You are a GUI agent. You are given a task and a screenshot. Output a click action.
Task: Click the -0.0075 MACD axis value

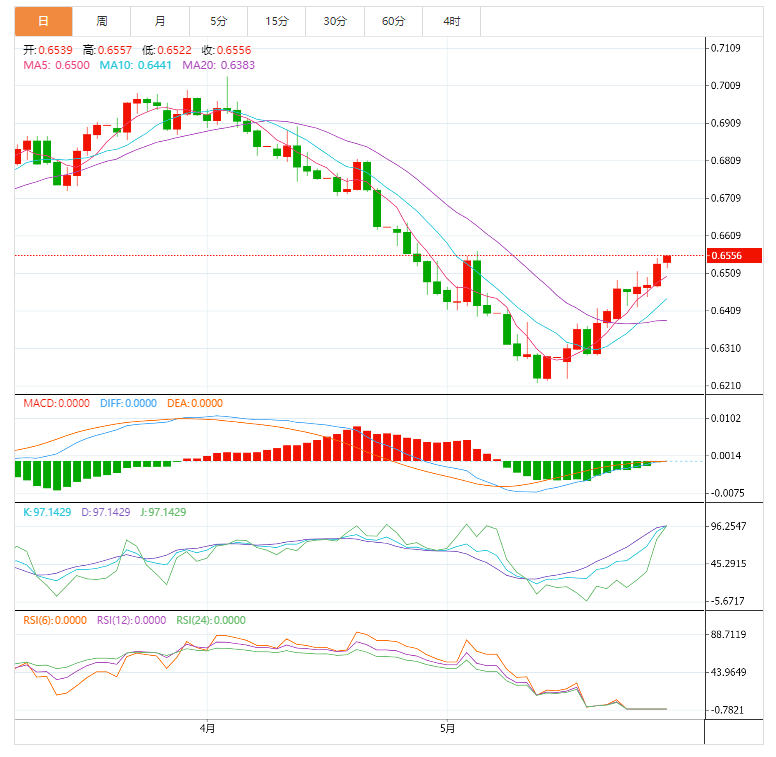[x=727, y=493]
